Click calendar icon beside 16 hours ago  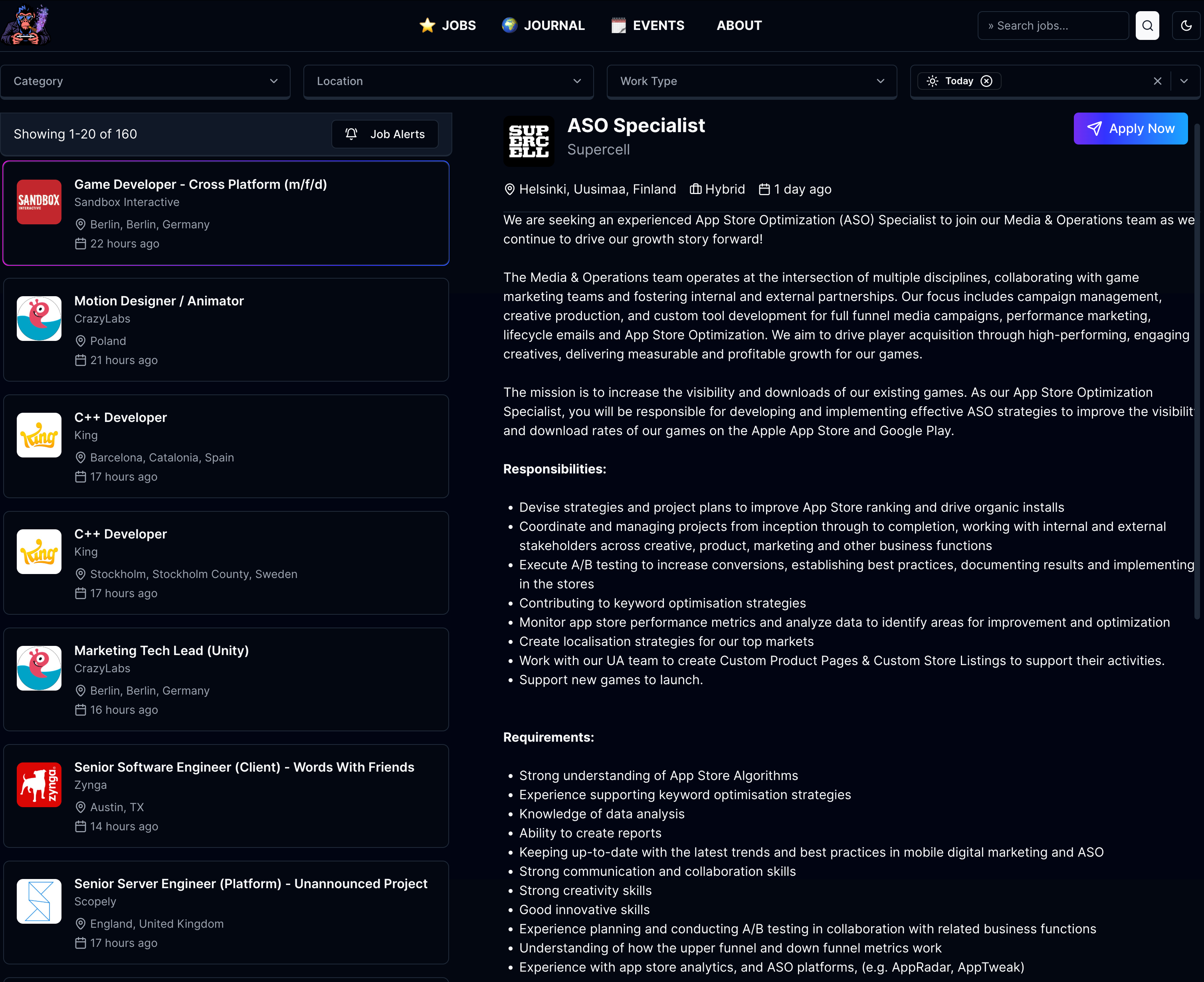pyautogui.click(x=80, y=710)
